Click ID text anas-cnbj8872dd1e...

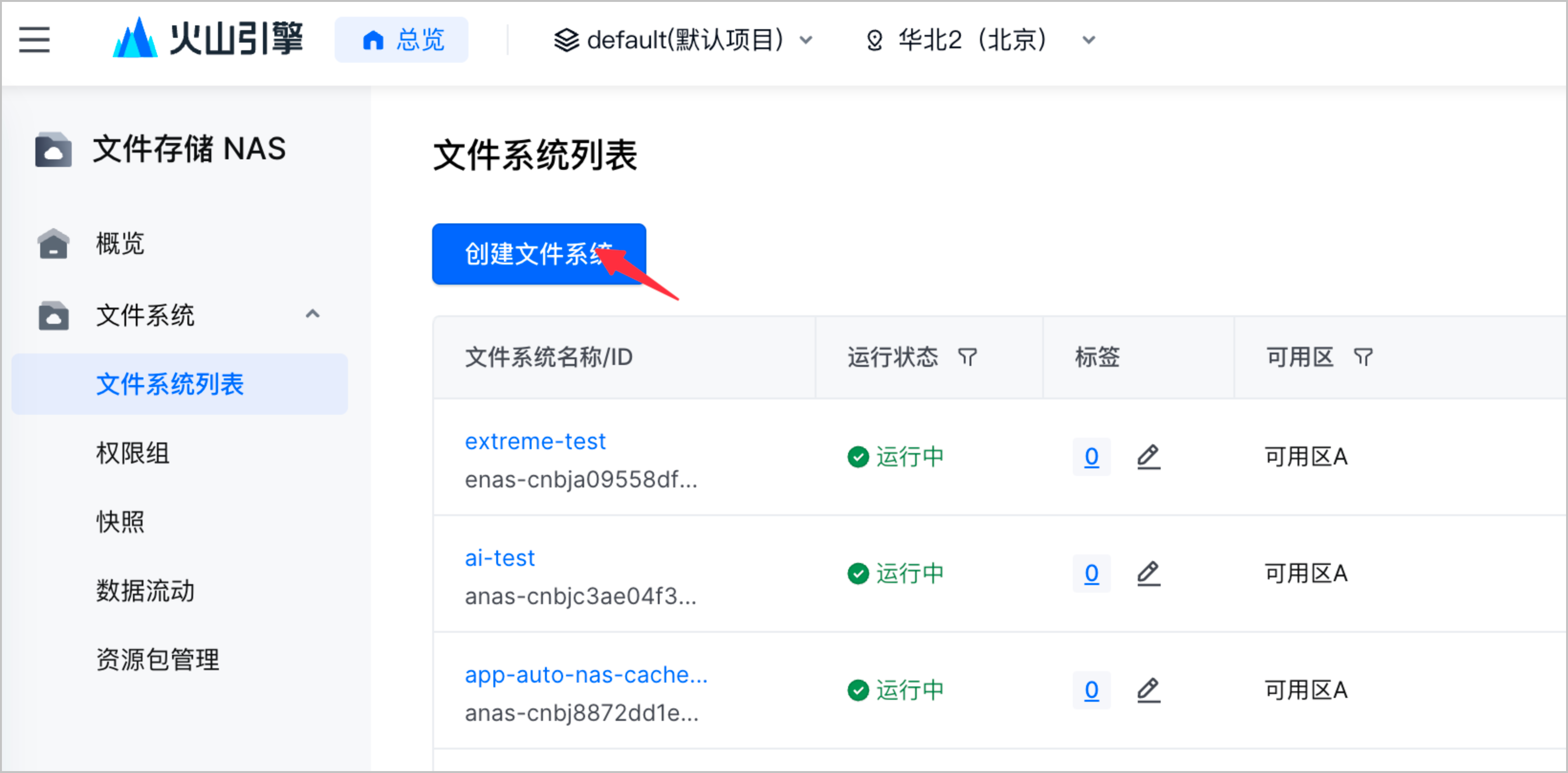pyautogui.click(x=581, y=713)
